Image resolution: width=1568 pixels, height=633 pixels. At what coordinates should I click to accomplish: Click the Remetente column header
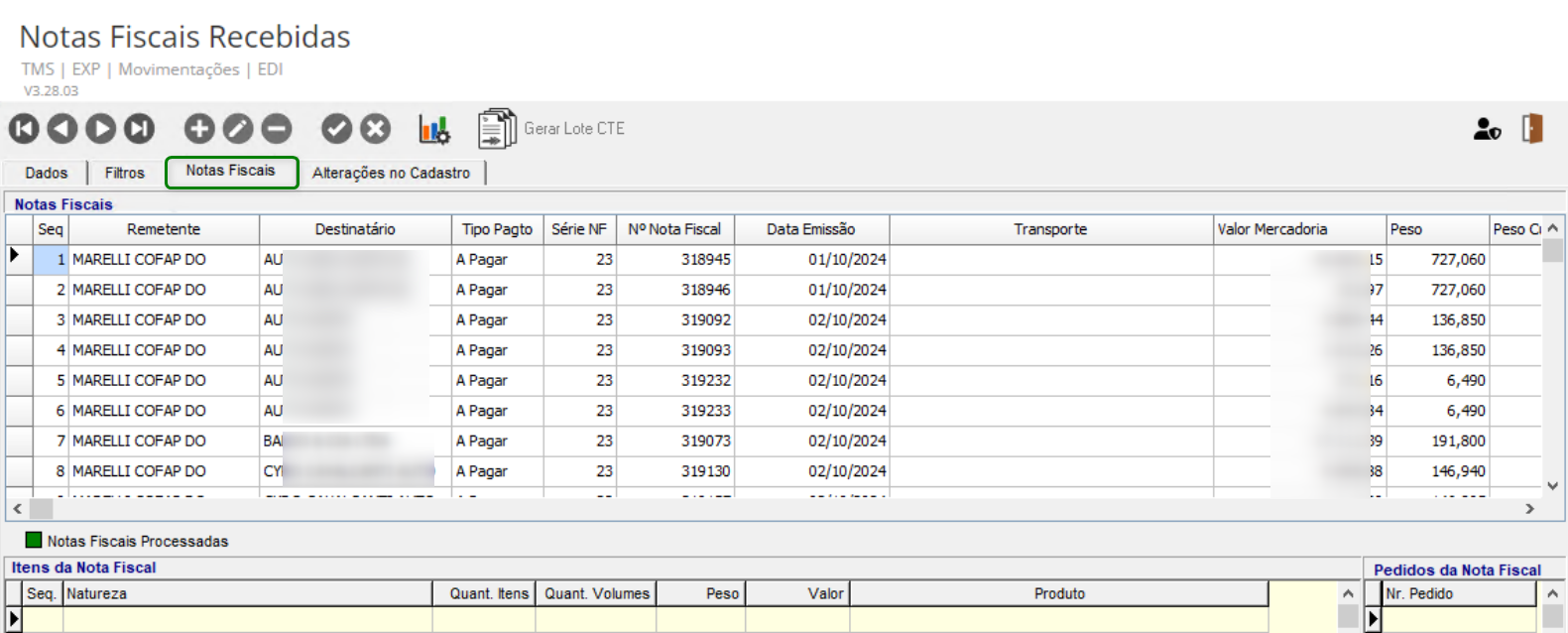tap(164, 229)
